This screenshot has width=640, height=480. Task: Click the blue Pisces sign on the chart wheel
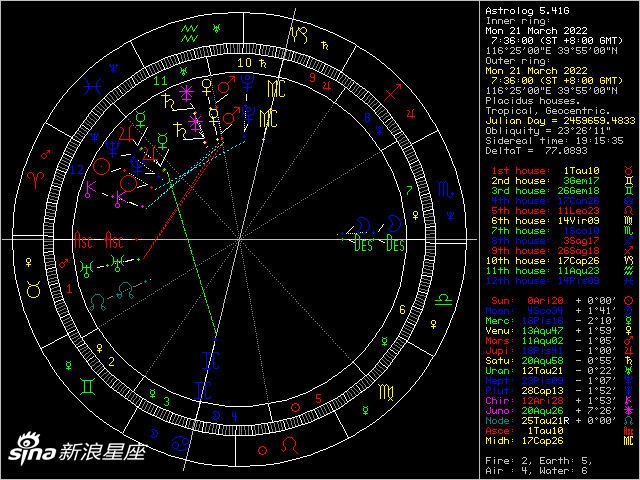93,87
